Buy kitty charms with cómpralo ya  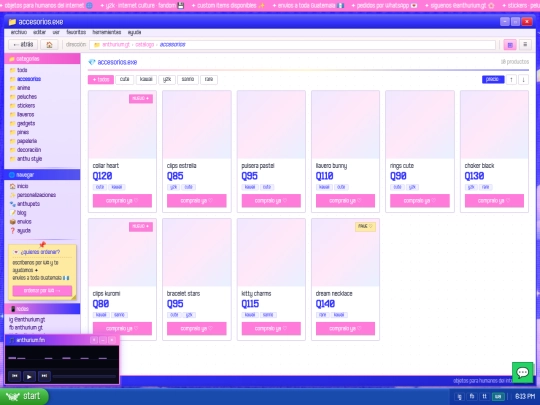[x=271, y=329]
